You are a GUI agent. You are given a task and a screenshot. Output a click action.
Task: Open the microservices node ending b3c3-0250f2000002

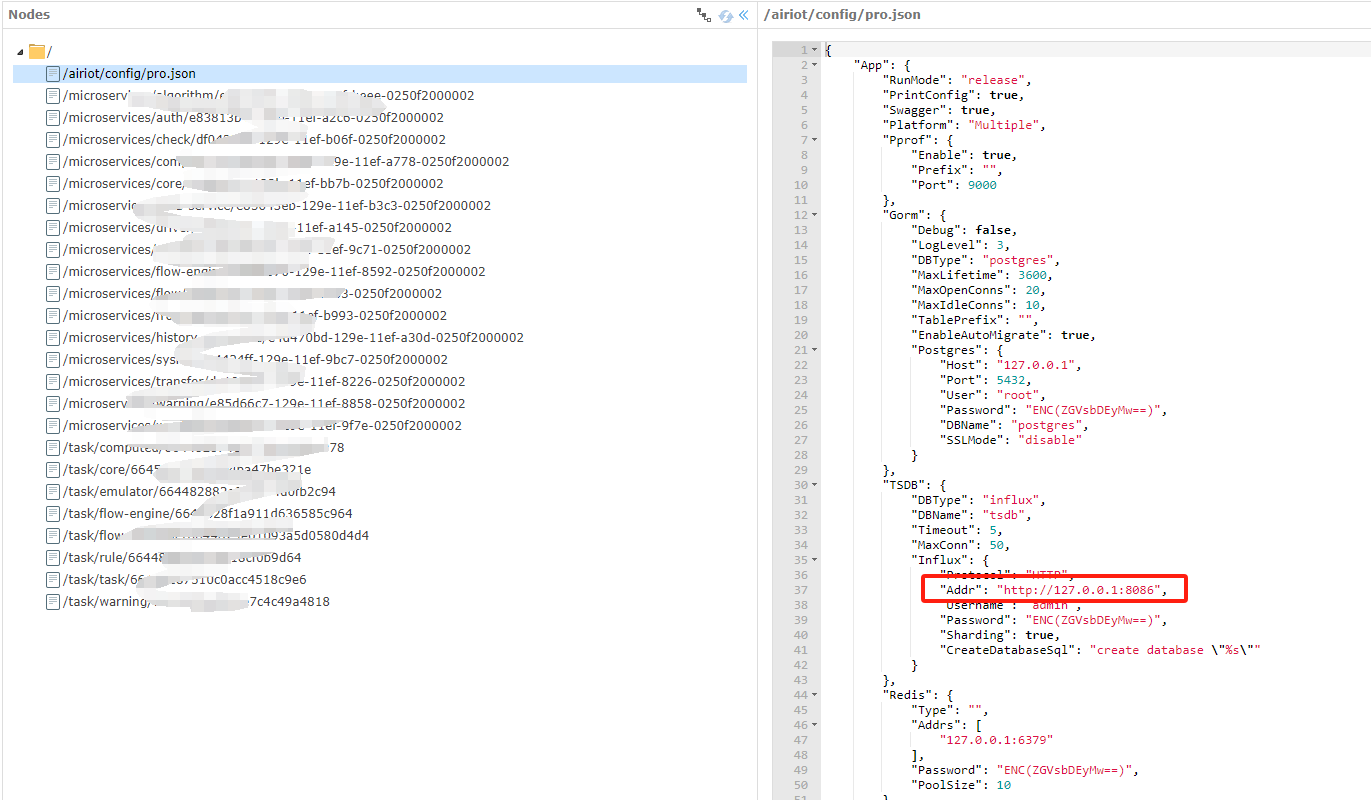(x=277, y=206)
